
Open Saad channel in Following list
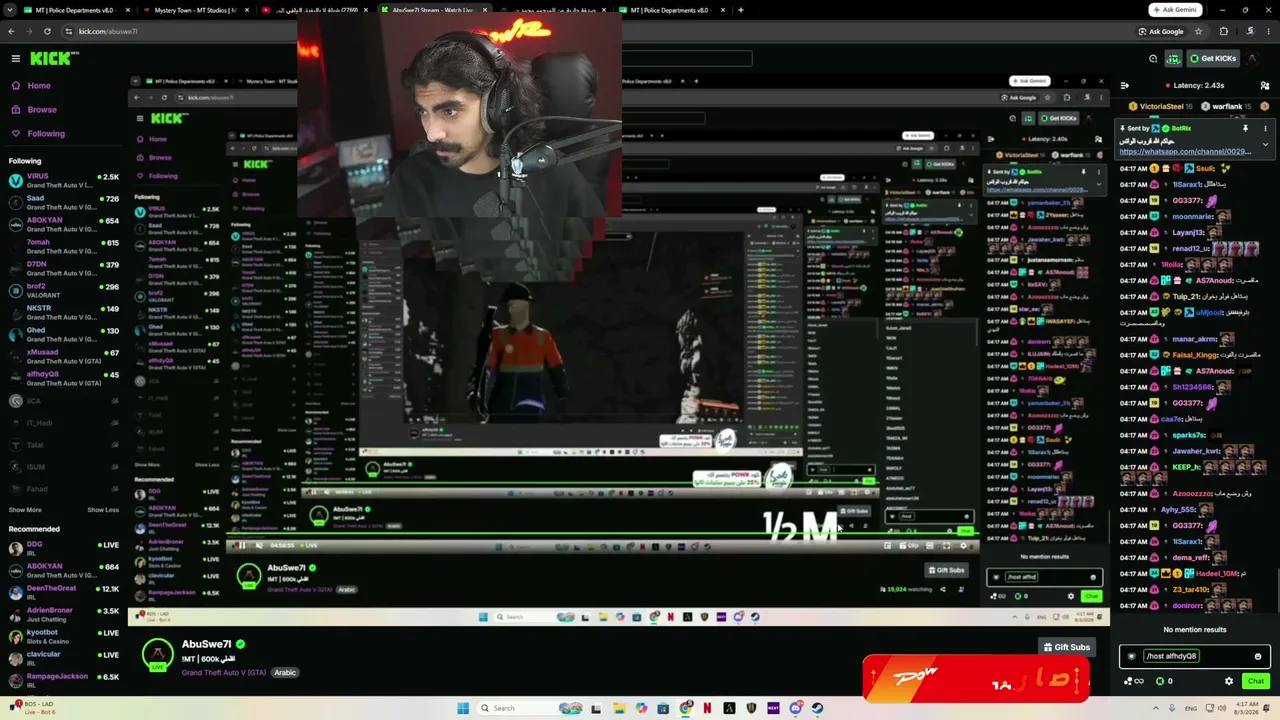(x=63, y=203)
